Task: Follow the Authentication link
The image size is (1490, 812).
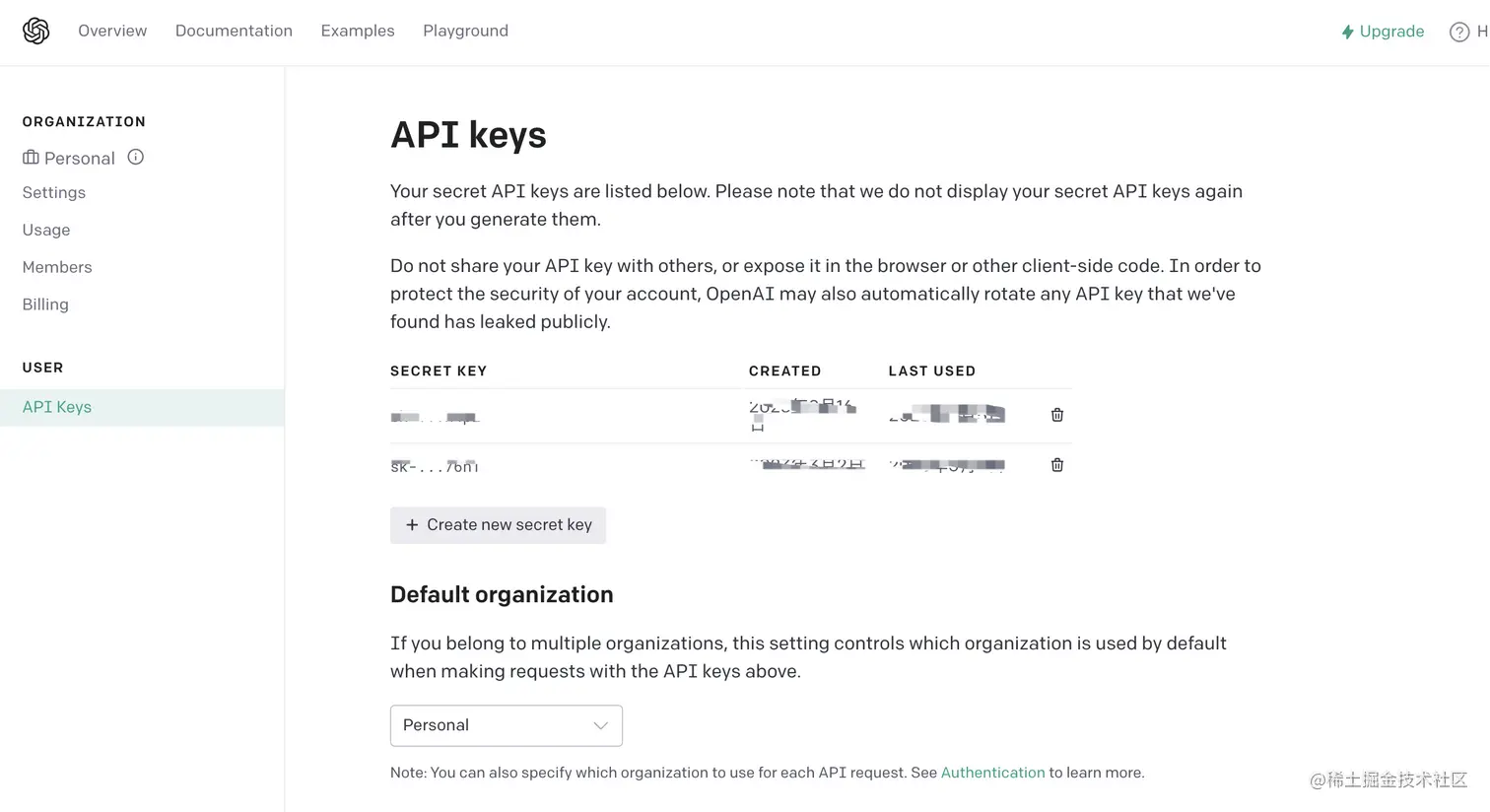Action: (992, 773)
